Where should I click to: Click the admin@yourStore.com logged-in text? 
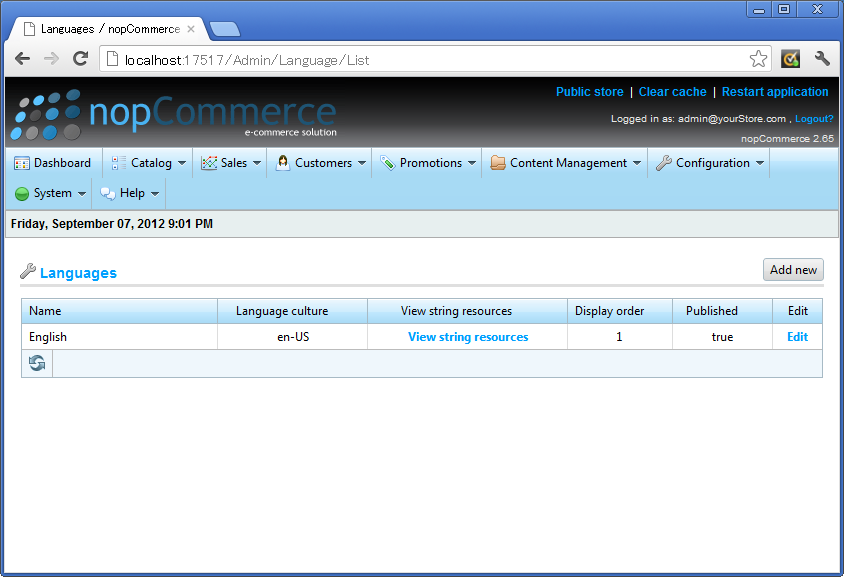click(732, 119)
